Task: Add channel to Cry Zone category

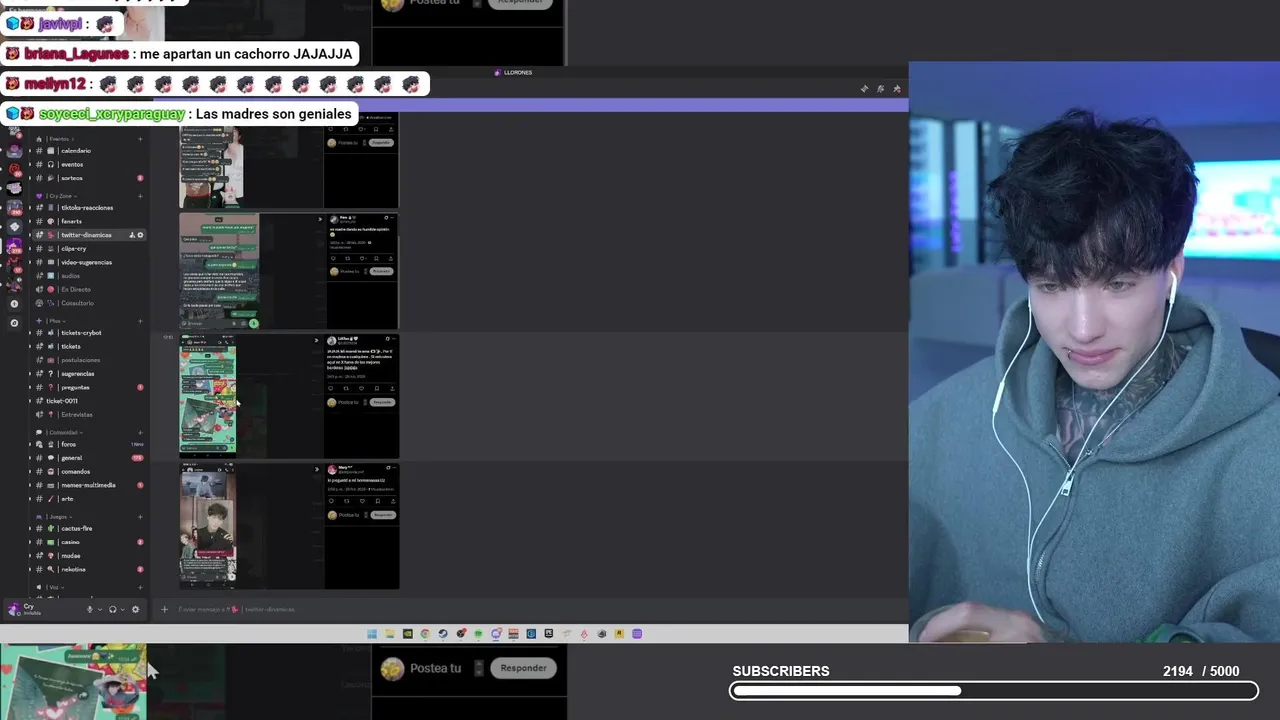Action: coord(140,196)
